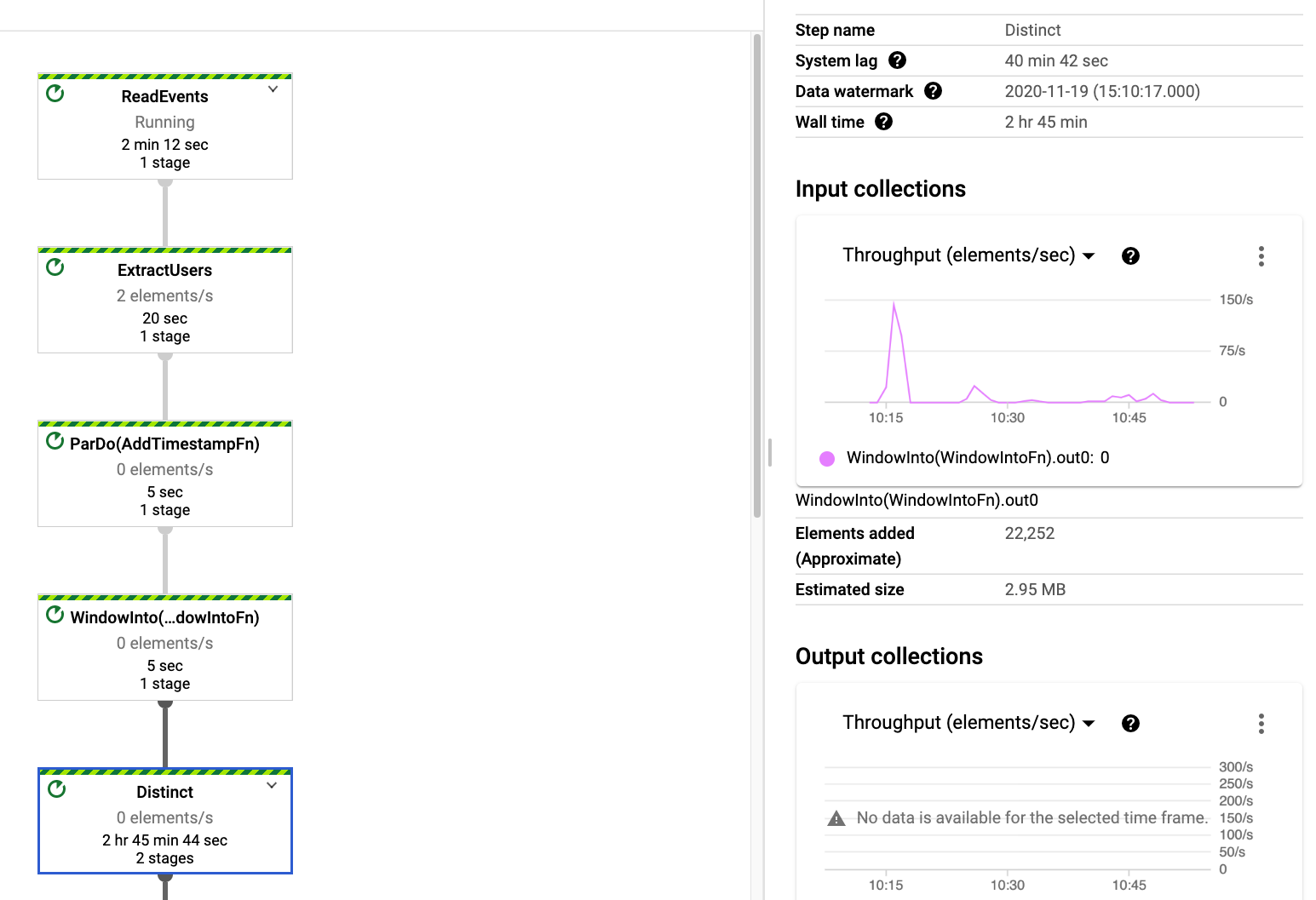This screenshot has width=1316, height=900.
Task: Open help for Output collections throughput chart
Action: tap(1130, 724)
